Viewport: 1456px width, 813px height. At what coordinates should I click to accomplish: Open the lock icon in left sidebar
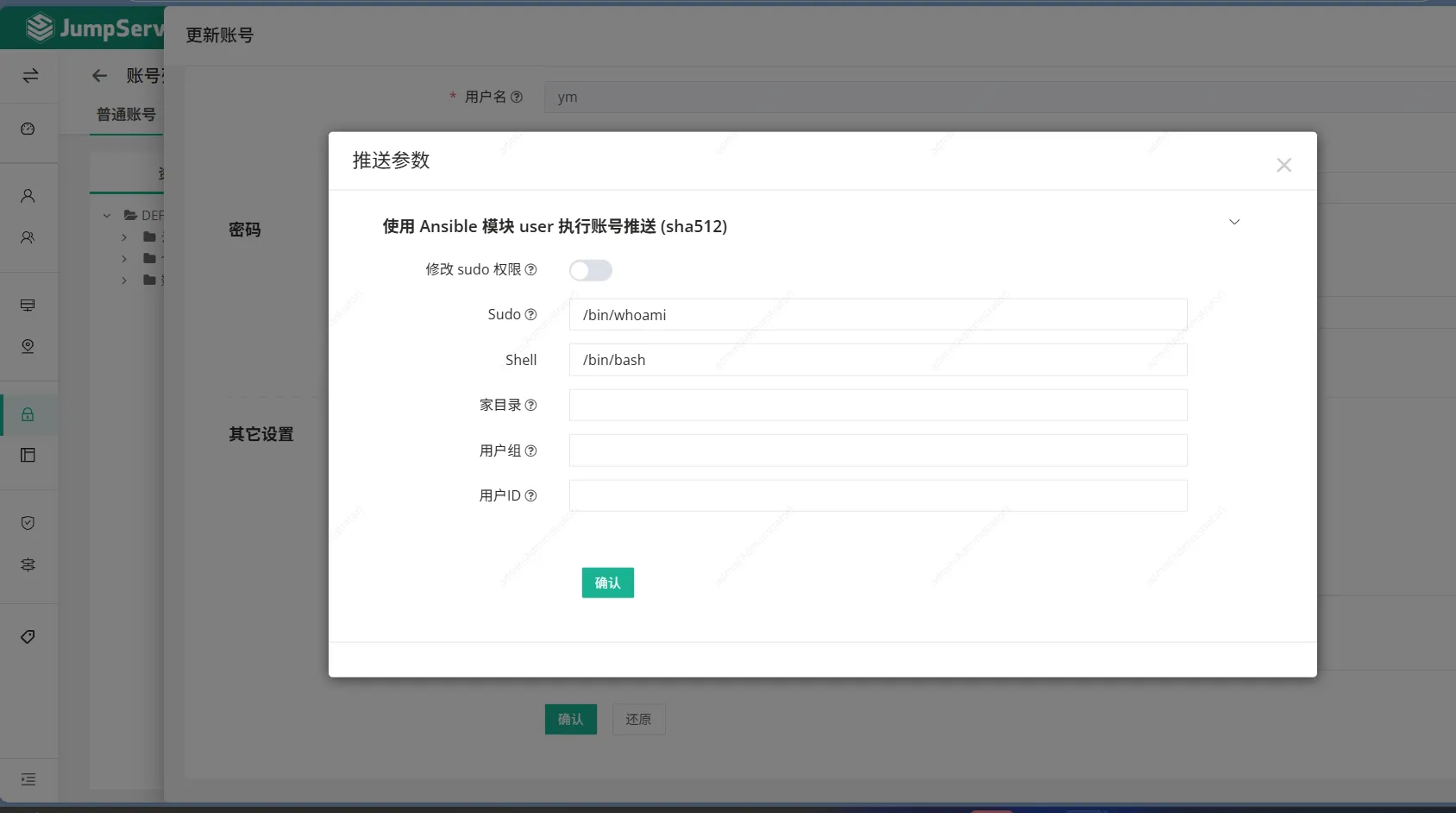(x=28, y=414)
